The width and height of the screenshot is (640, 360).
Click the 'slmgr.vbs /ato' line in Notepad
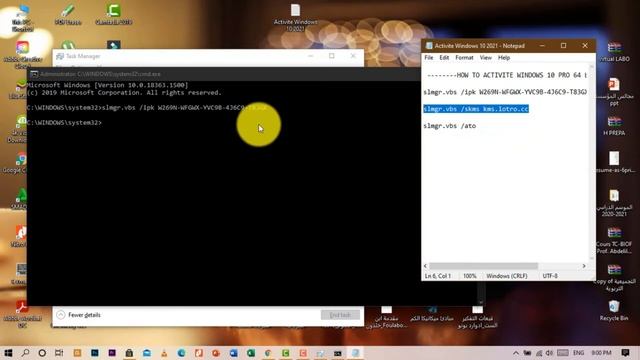point(449,126)
